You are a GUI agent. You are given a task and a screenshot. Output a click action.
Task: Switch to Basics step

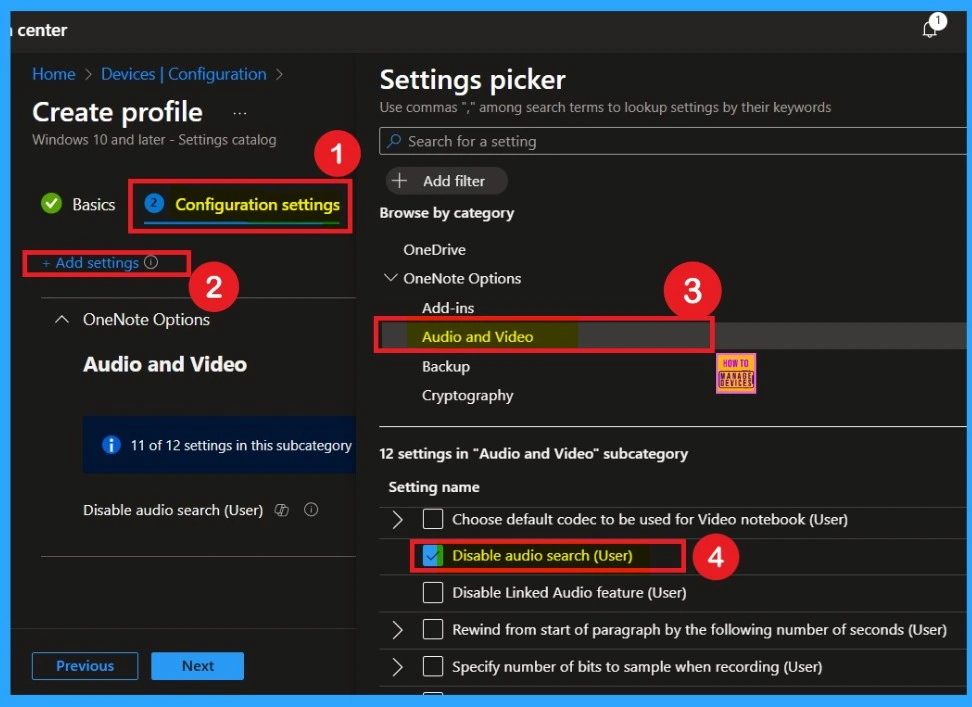(78, 204)
